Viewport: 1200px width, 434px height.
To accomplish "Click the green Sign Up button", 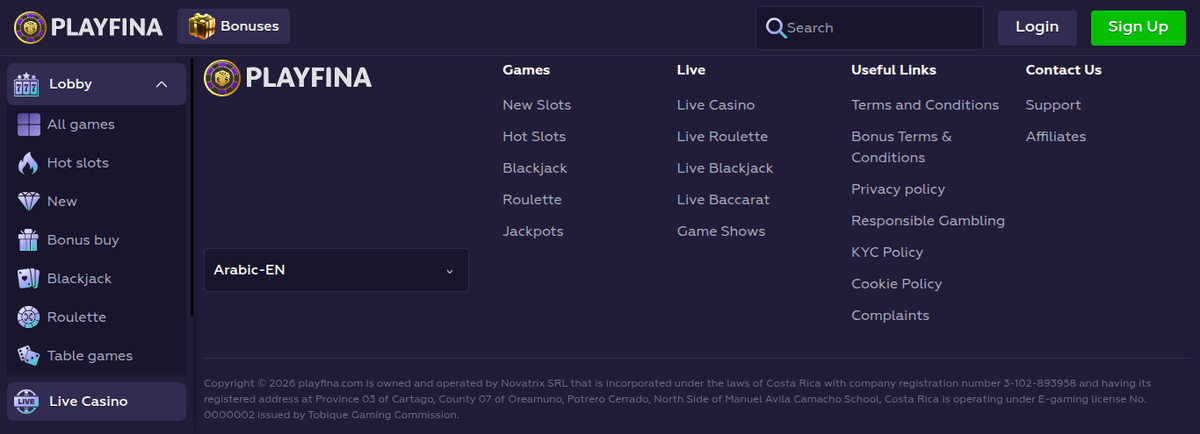I will [1138, 27].
